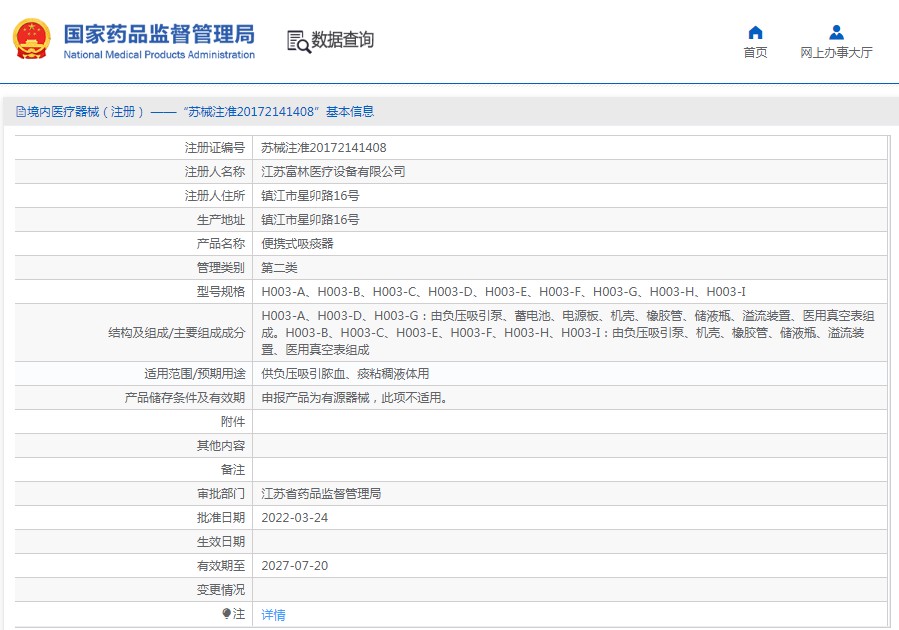Click the expiry date 2027-07-20
Image resolution: width=899 pixels, height=630 pixels.
tap(295, 566)
